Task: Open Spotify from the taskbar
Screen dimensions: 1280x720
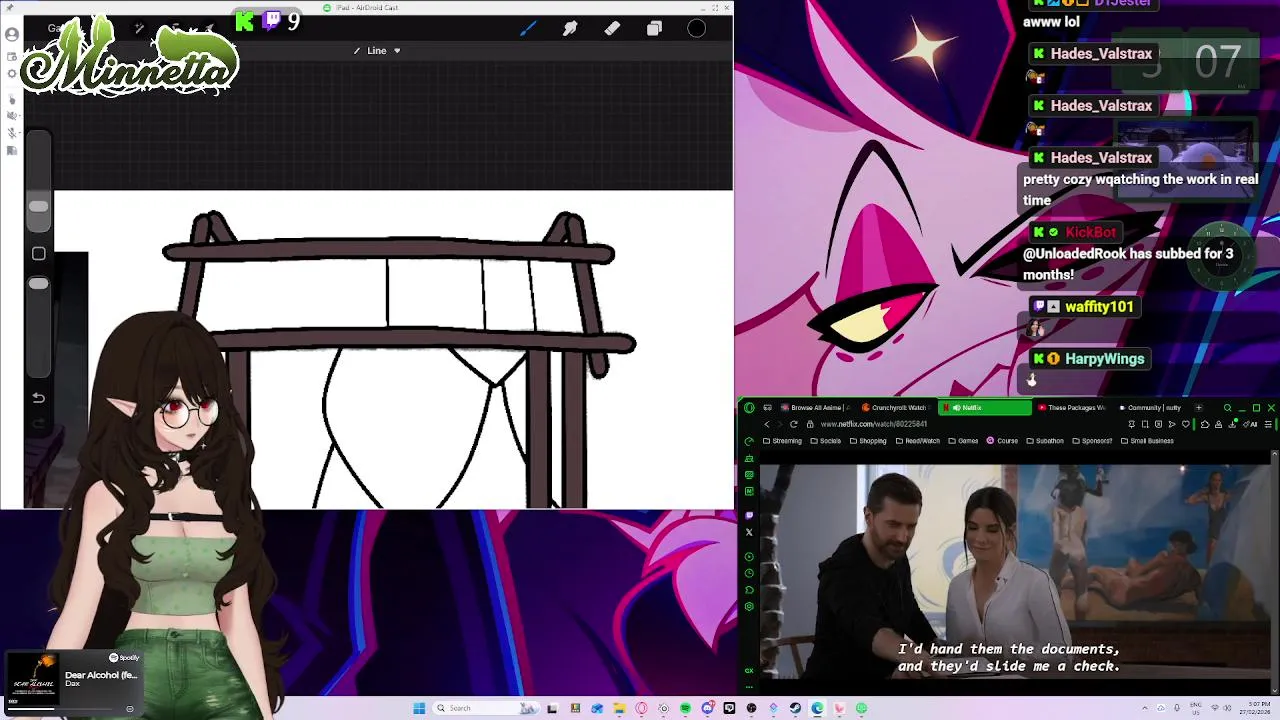Action: (685, 708)
